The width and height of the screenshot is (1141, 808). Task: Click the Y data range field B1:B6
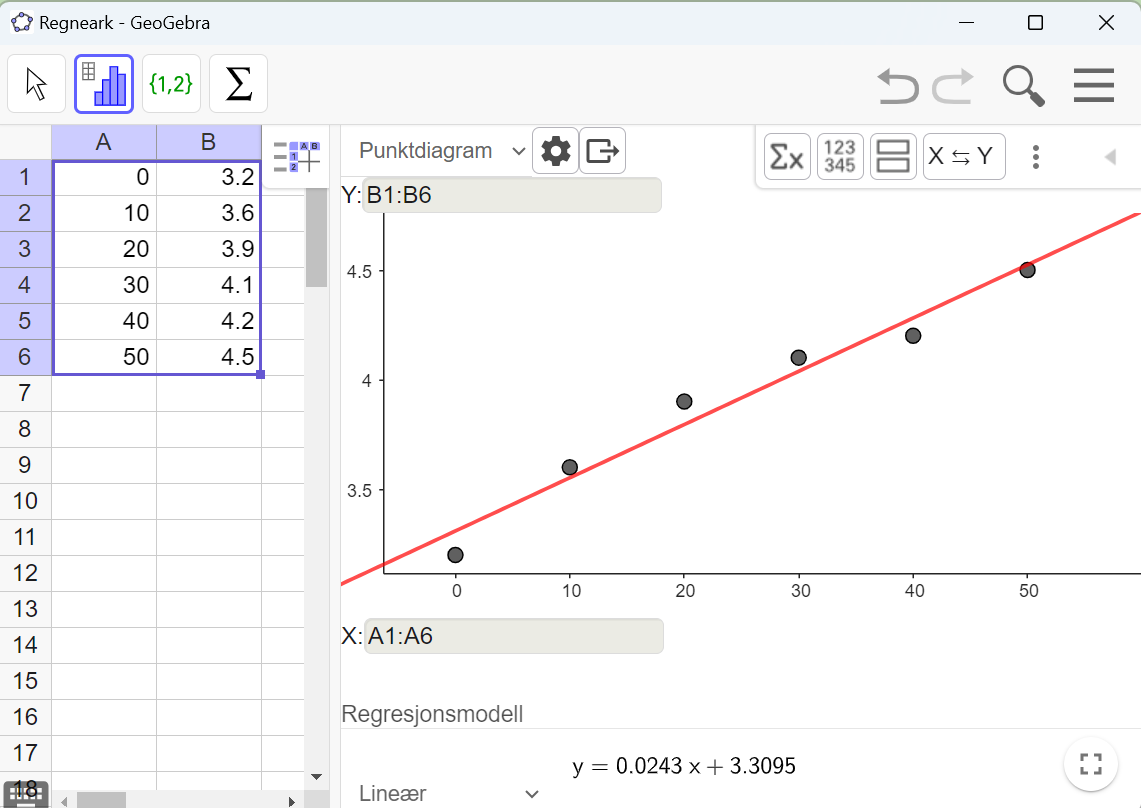(x=512, y=195)
